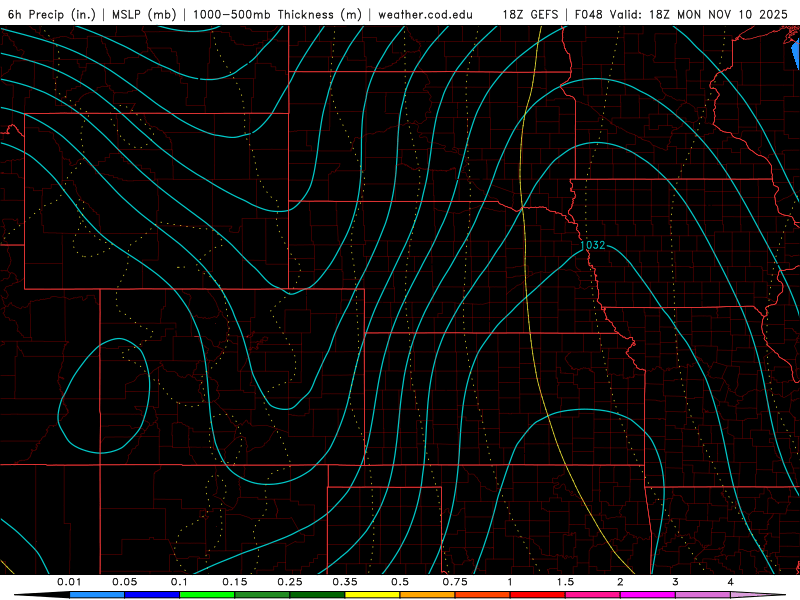Click the red 1 inch legend swatch
This screenshot has height=600, width=800.
(x=538, y=595)
